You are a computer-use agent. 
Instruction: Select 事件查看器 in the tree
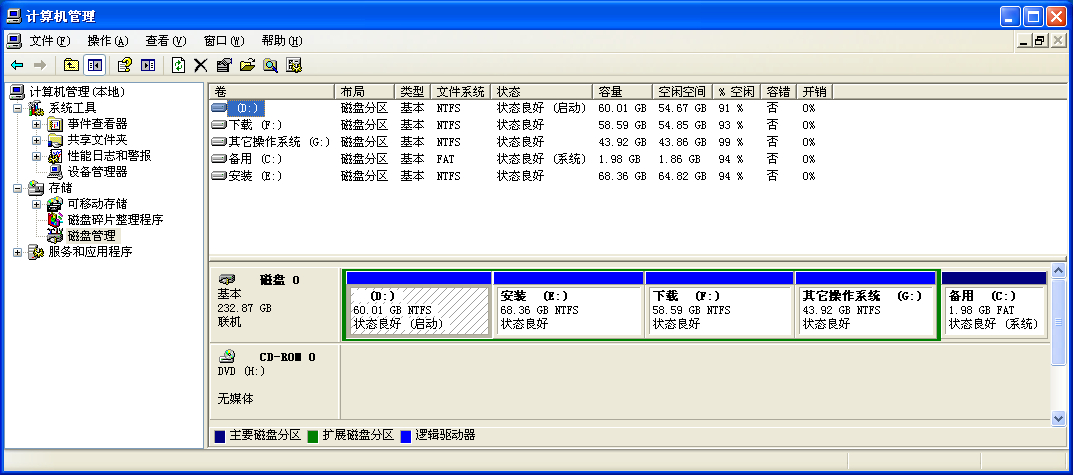pos(97,124)
